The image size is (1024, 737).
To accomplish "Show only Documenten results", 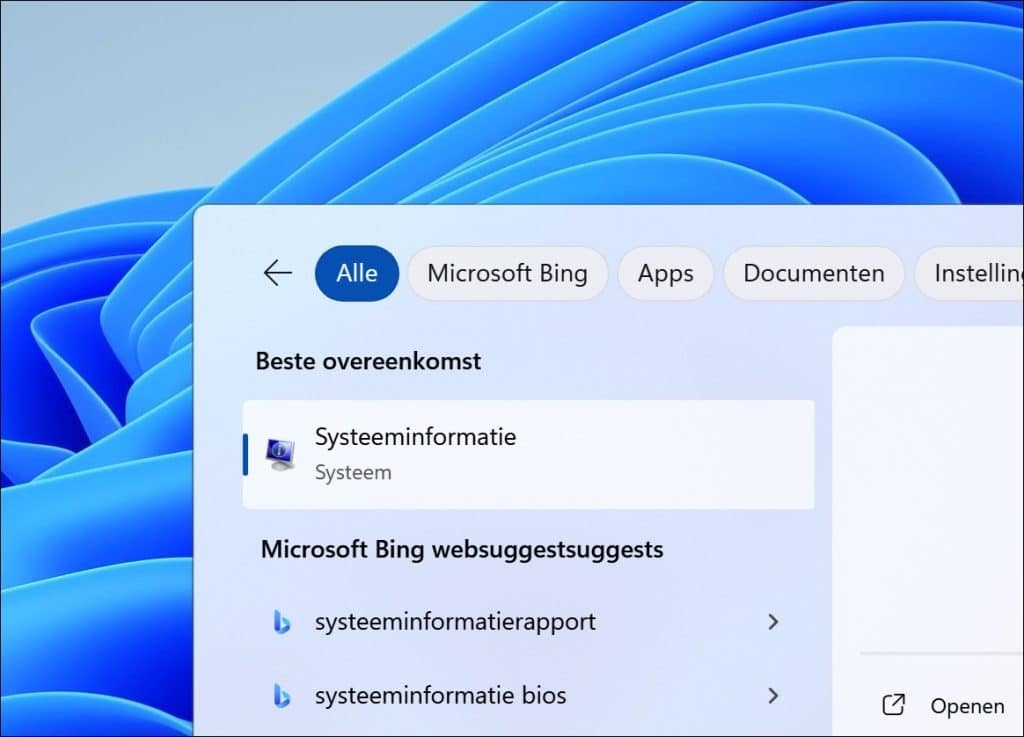I will [x=814, y=273].
